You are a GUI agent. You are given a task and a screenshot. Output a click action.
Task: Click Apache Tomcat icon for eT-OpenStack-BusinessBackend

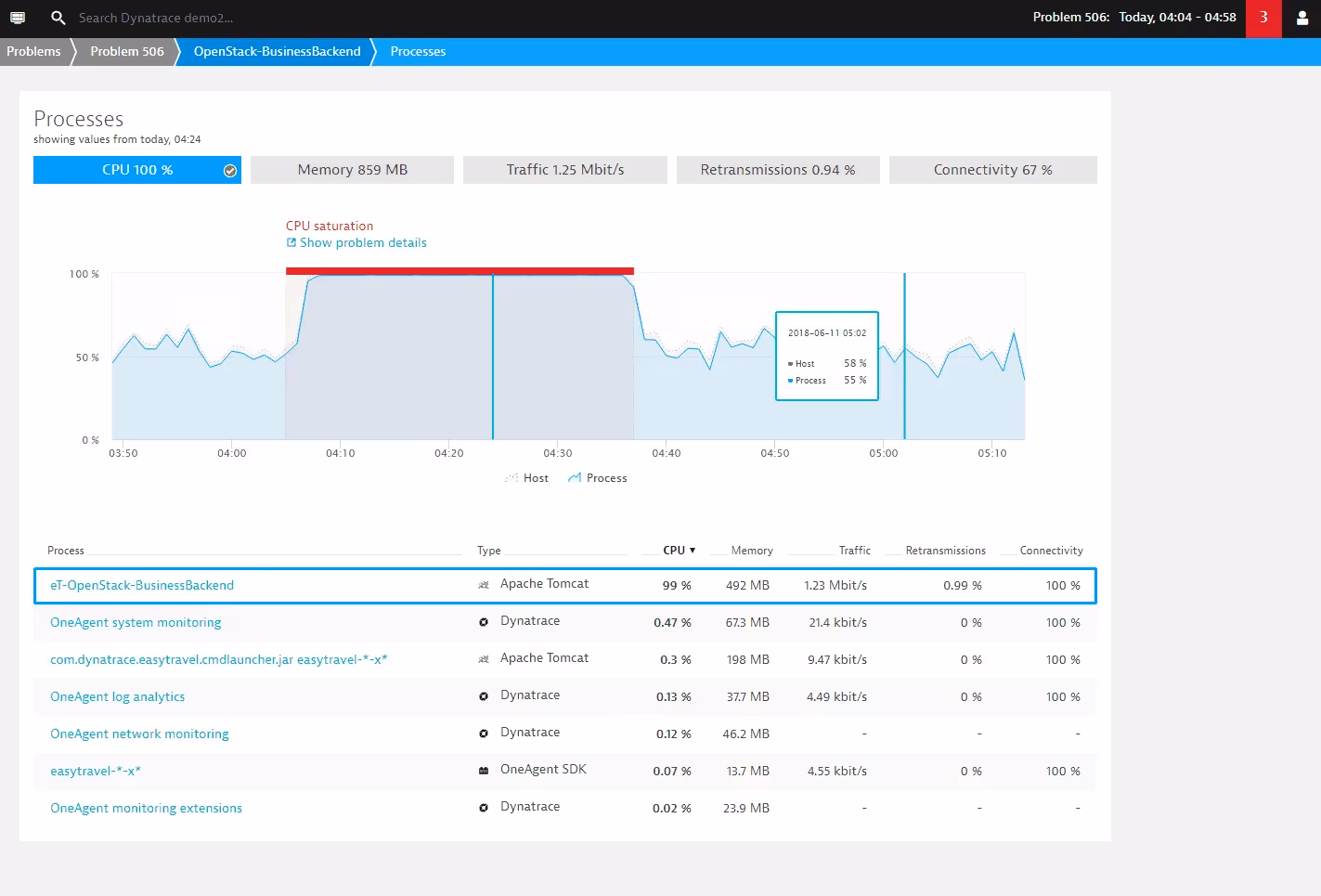484,585
